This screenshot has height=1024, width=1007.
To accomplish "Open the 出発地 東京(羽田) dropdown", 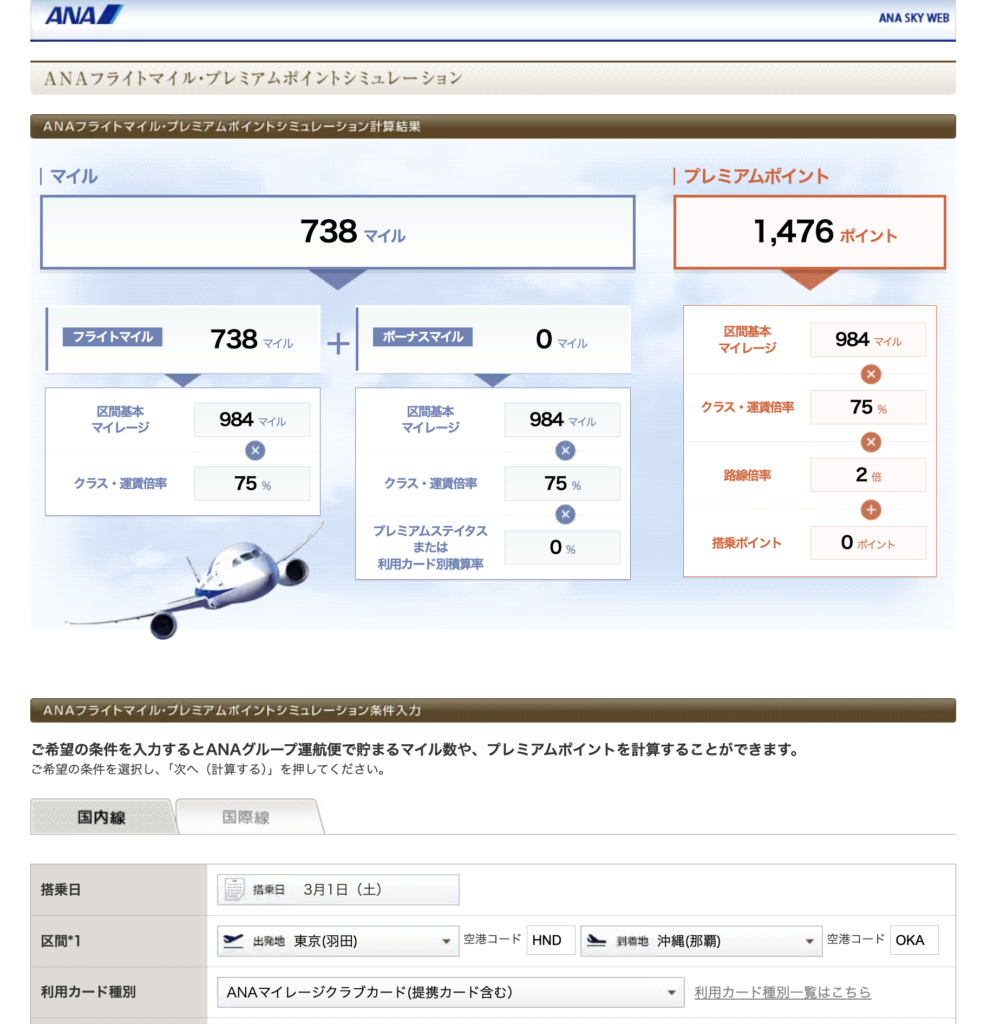I will (338, 941).
